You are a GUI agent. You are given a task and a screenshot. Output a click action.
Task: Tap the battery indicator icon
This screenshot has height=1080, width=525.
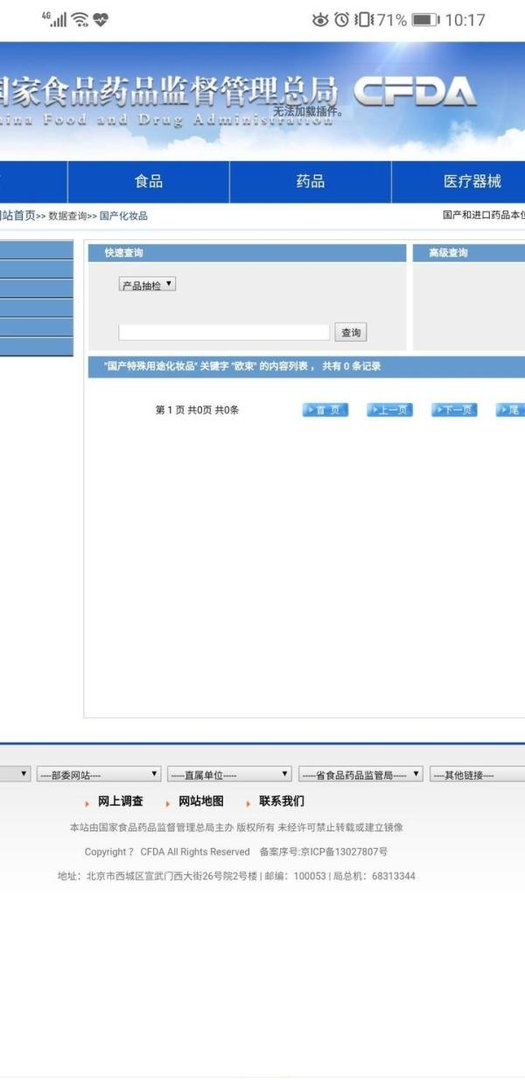(x=425, y=20)
